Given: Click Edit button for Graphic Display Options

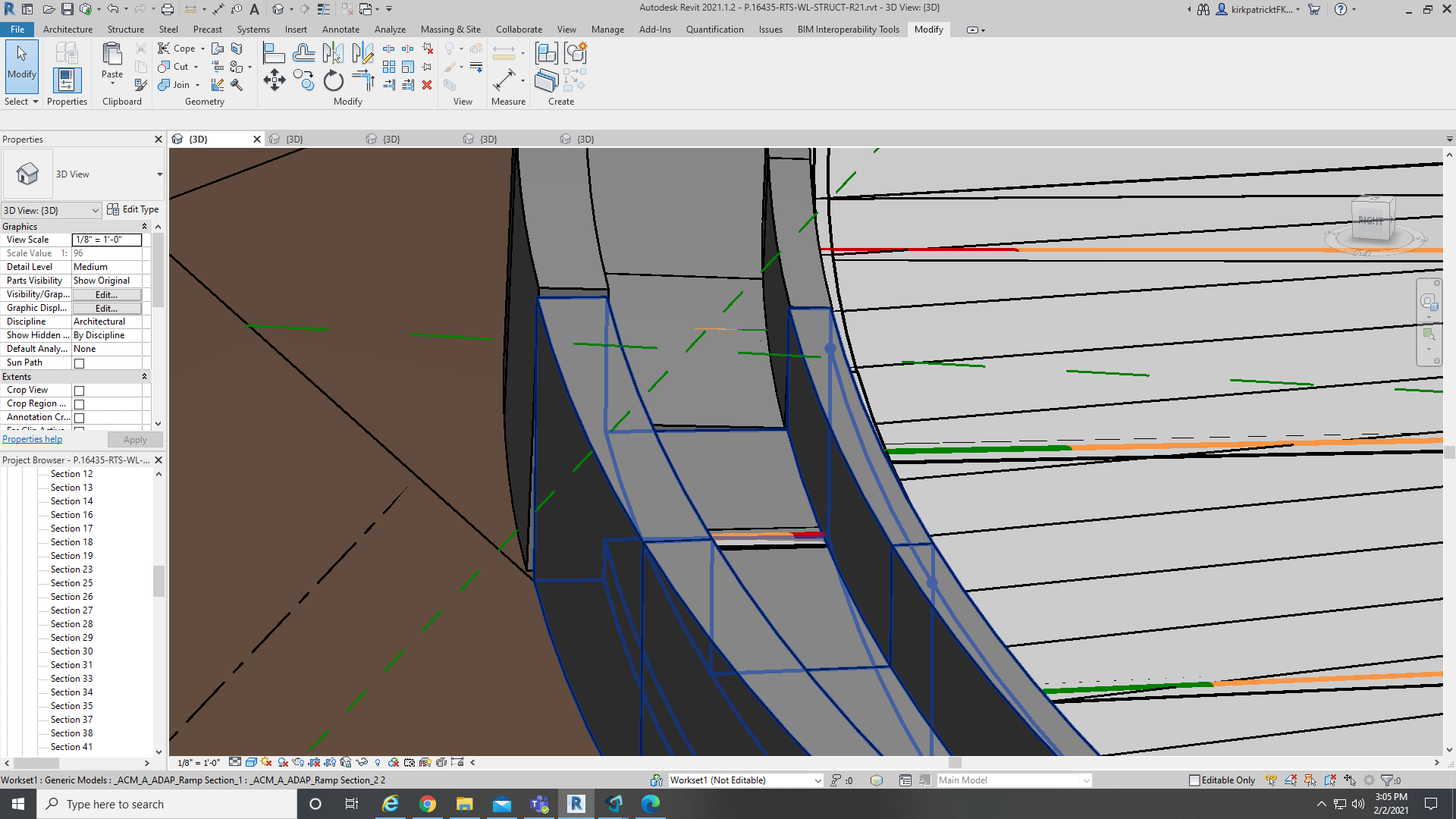Looking at the screenshot, I should 107,309.
